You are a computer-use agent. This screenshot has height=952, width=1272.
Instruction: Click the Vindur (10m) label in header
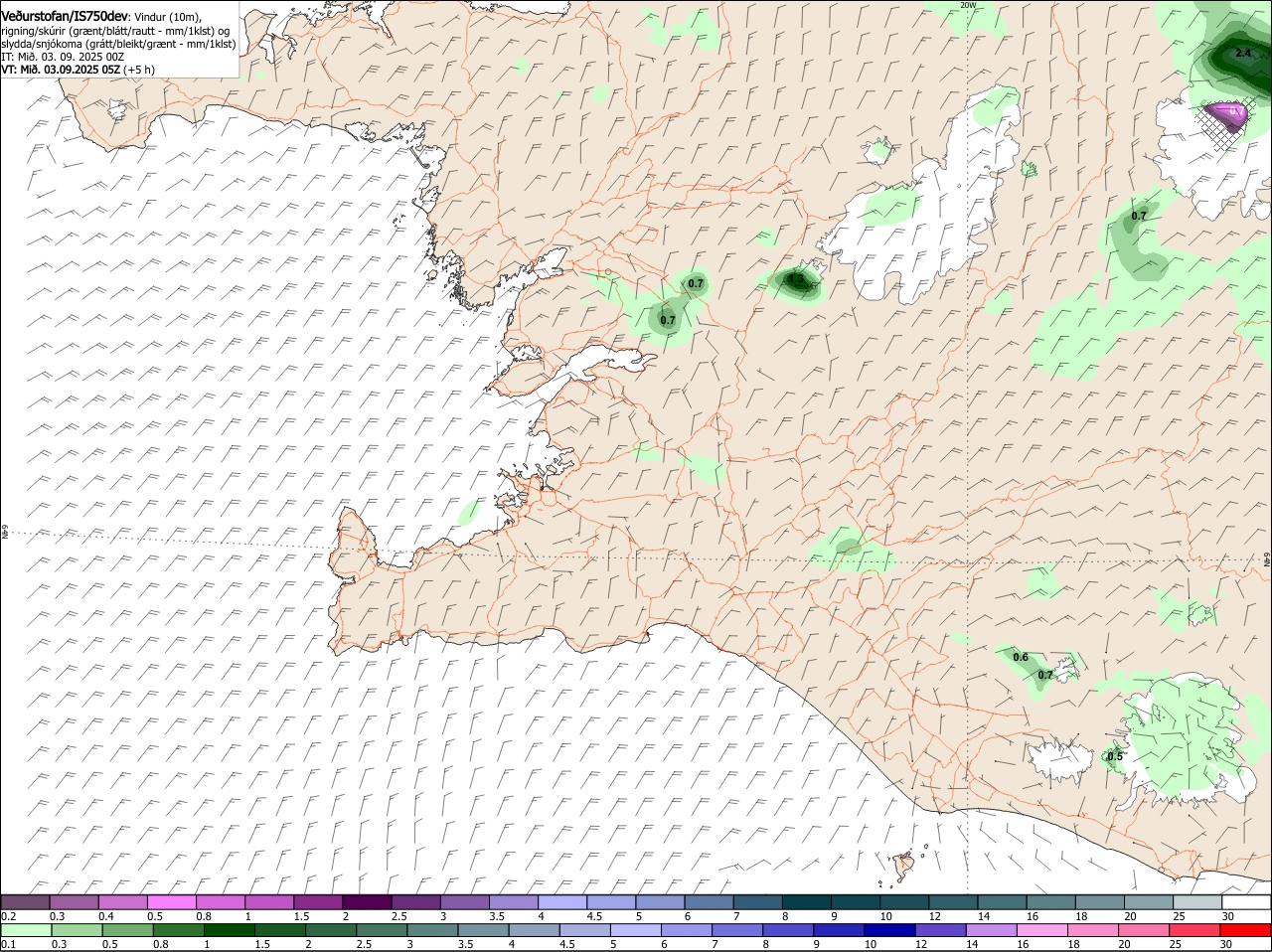click(168, 17)
